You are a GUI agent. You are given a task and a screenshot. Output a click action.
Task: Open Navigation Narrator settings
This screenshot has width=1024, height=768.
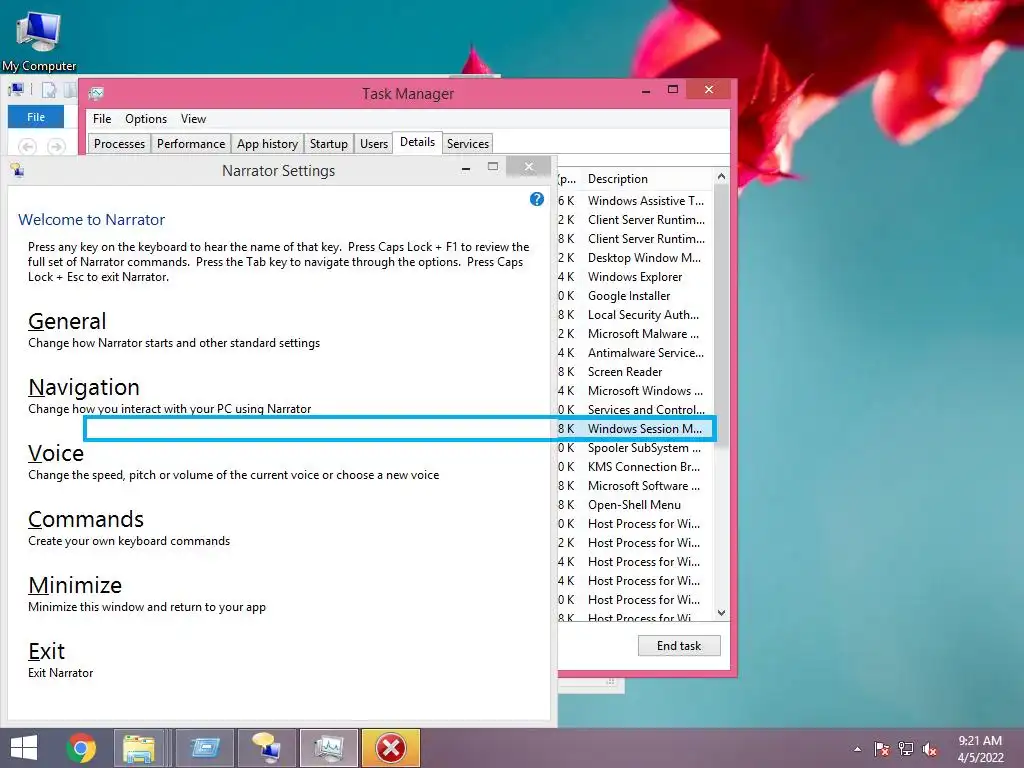84,387
